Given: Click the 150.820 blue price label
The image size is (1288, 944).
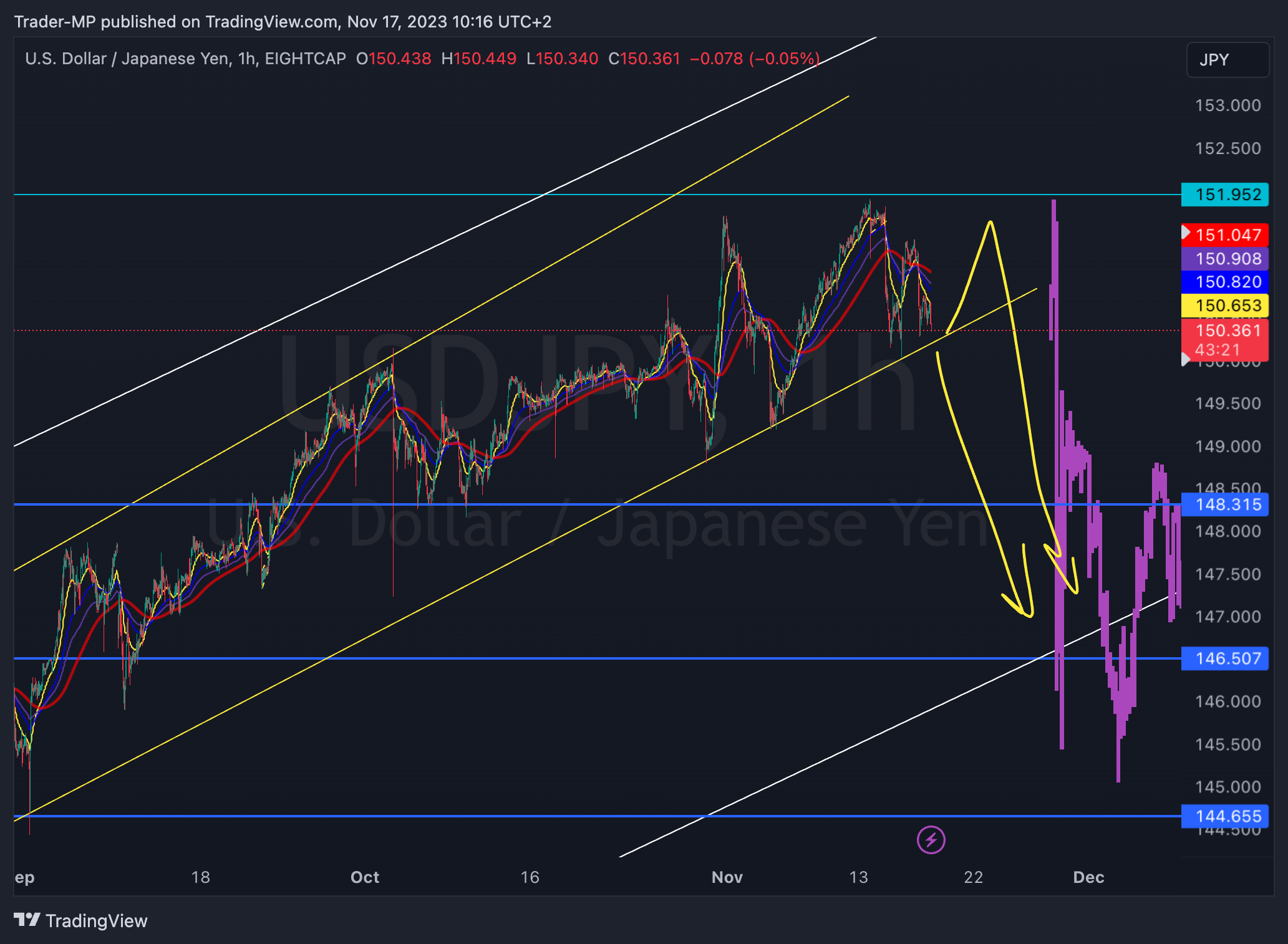Looking at the screenshot, I should 1225,282.
